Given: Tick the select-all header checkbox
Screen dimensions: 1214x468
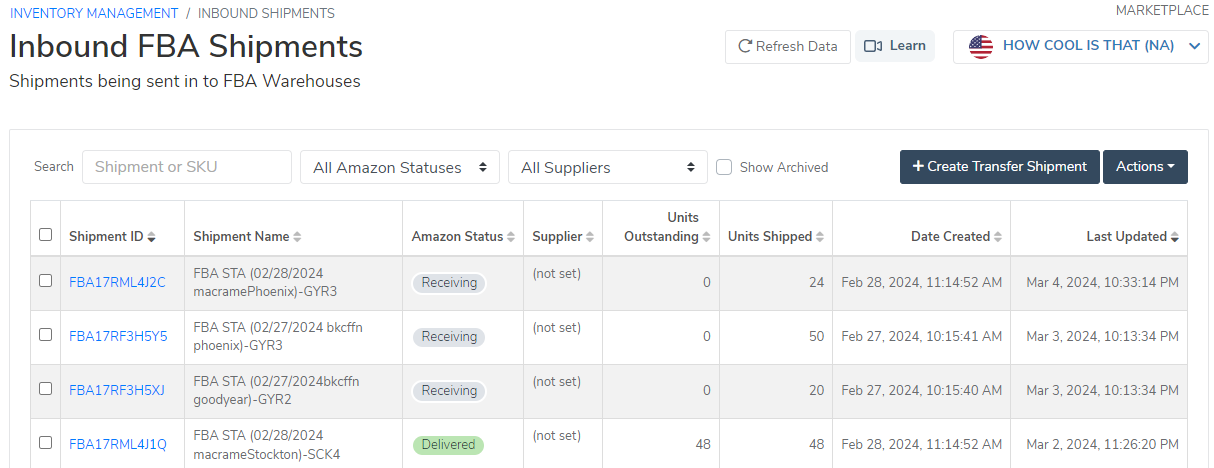Looking at the screenshot, I should [45, 235].
